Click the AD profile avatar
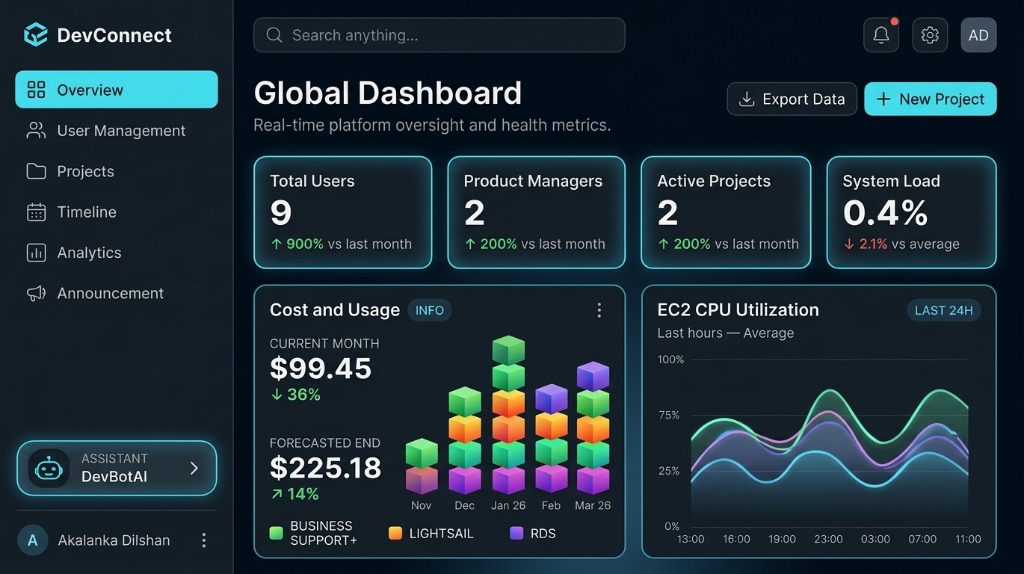1024x574 pixels. [978, 35]
